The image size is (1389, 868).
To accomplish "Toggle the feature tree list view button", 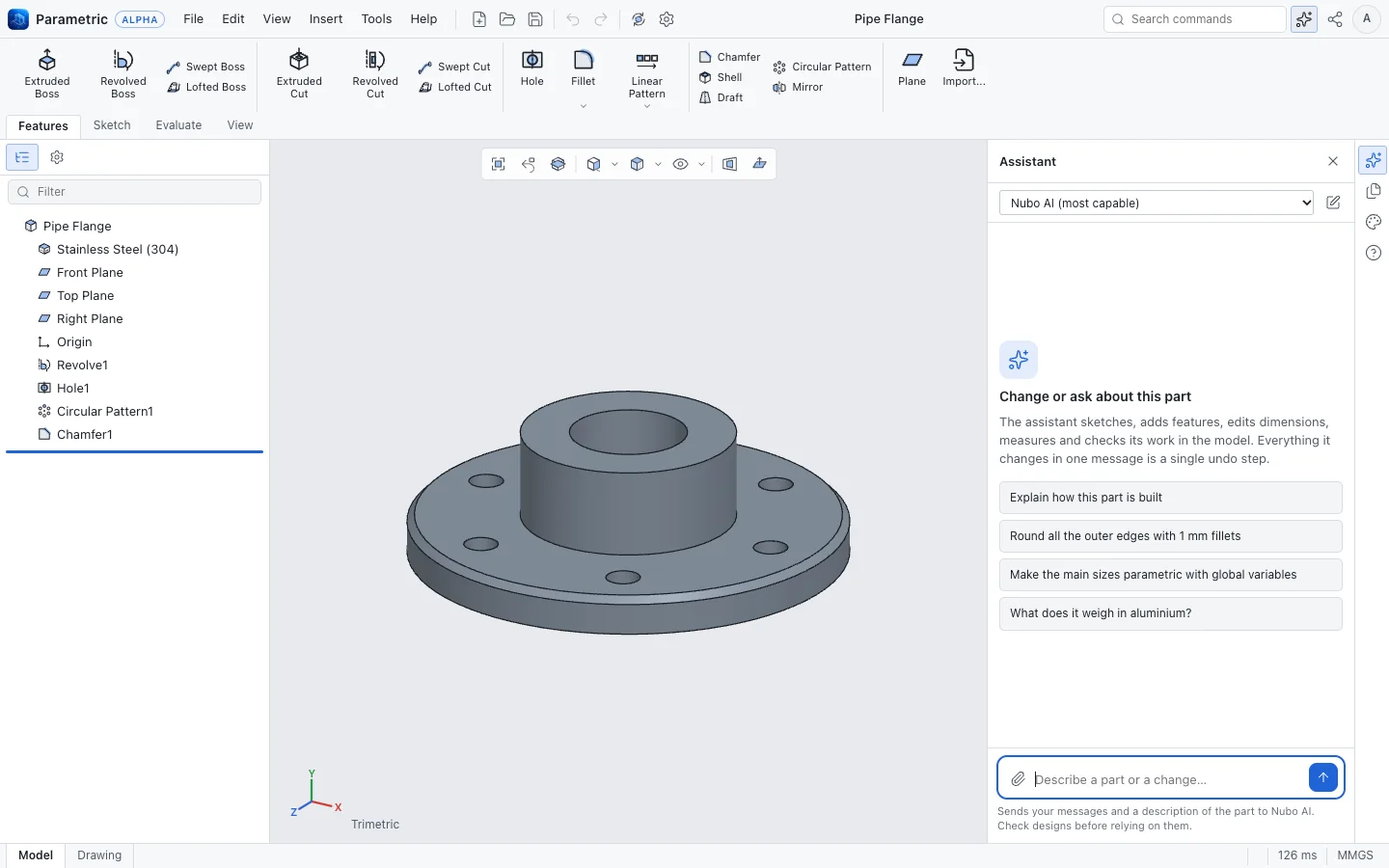I will 22,157.
